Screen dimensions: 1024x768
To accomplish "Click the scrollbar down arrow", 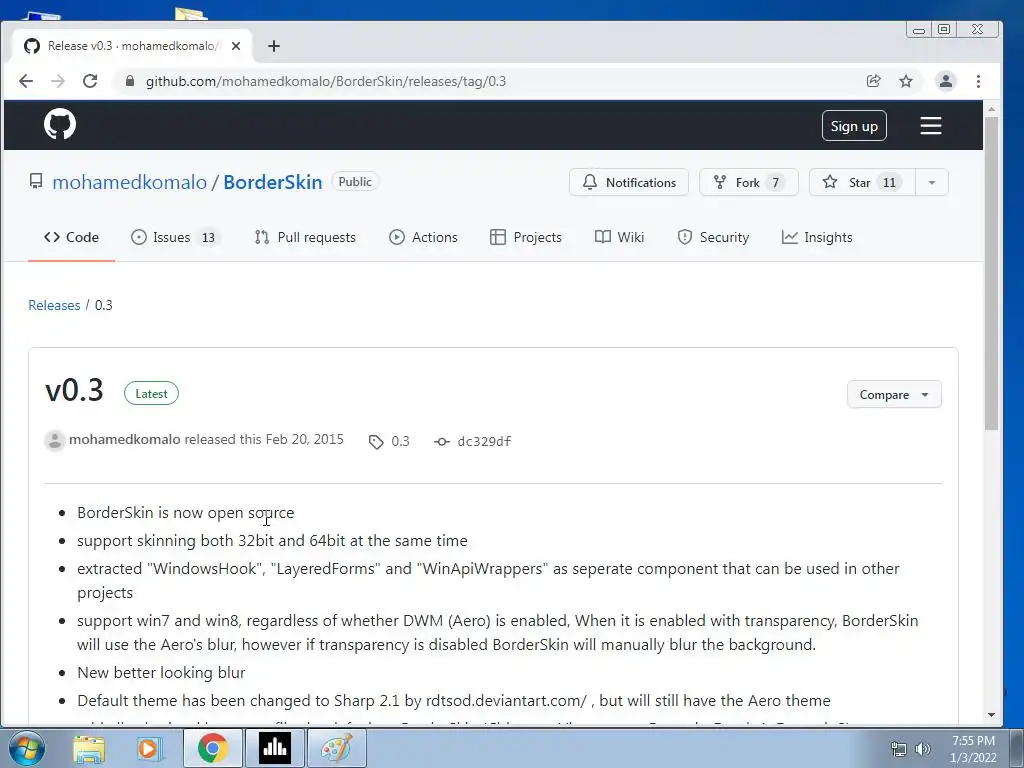I will point(991,714).
